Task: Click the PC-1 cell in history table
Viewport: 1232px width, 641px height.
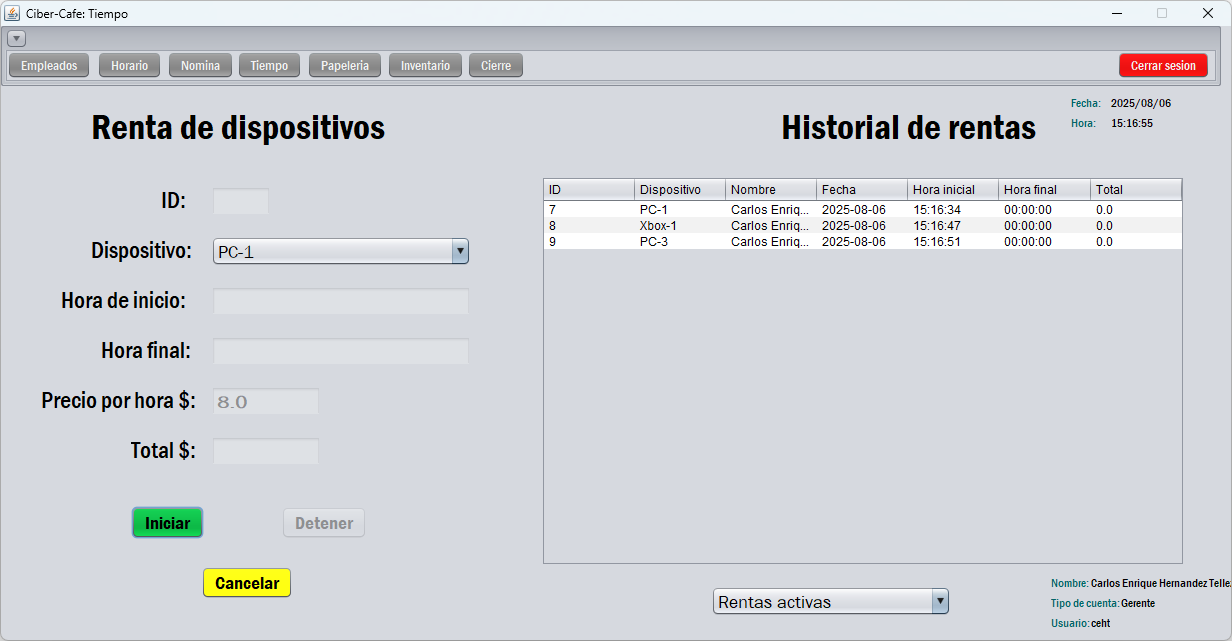Action: 680,210
